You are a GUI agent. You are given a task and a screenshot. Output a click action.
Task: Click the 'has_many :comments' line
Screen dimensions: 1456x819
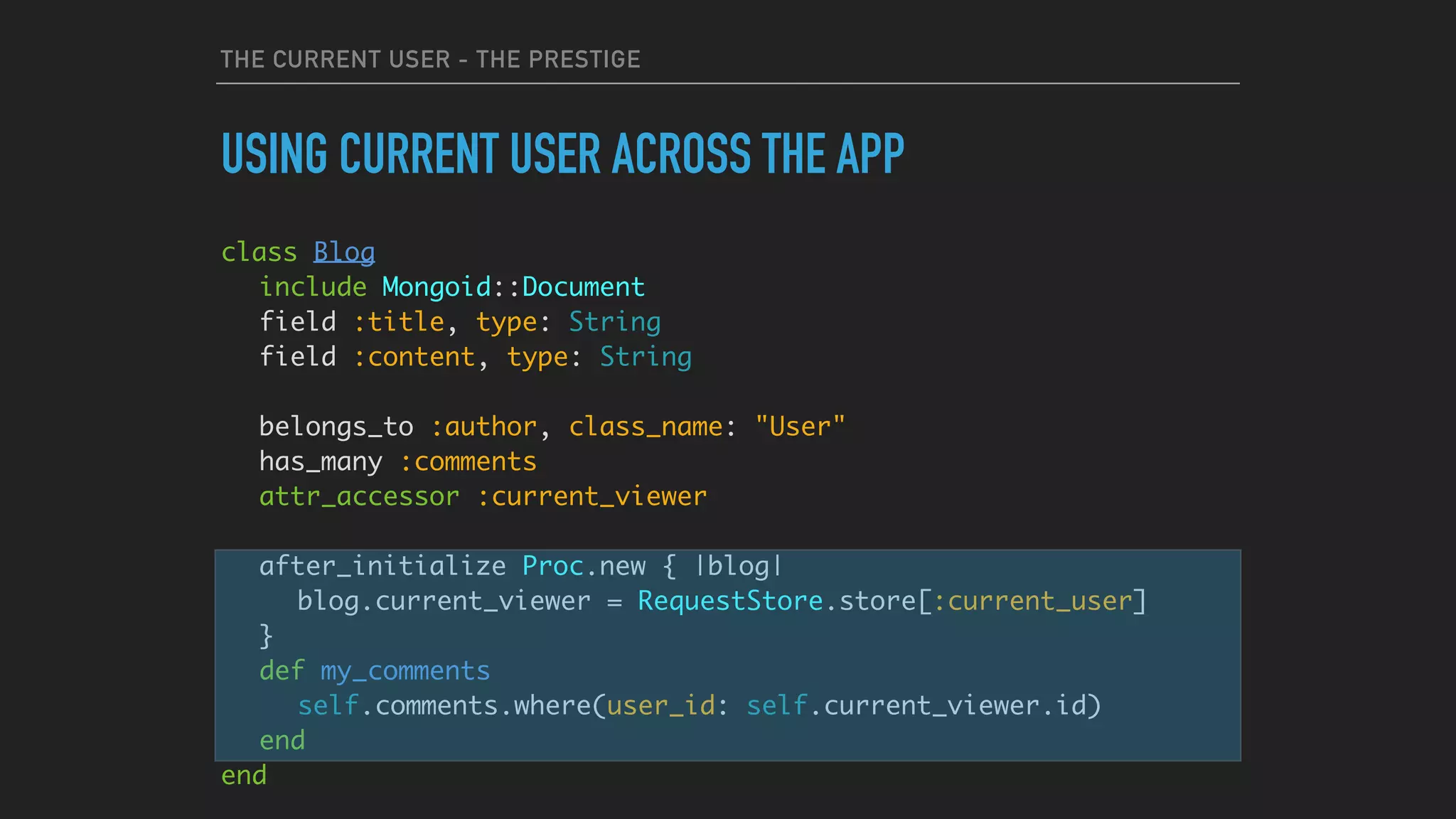click(x=398, y=462)
